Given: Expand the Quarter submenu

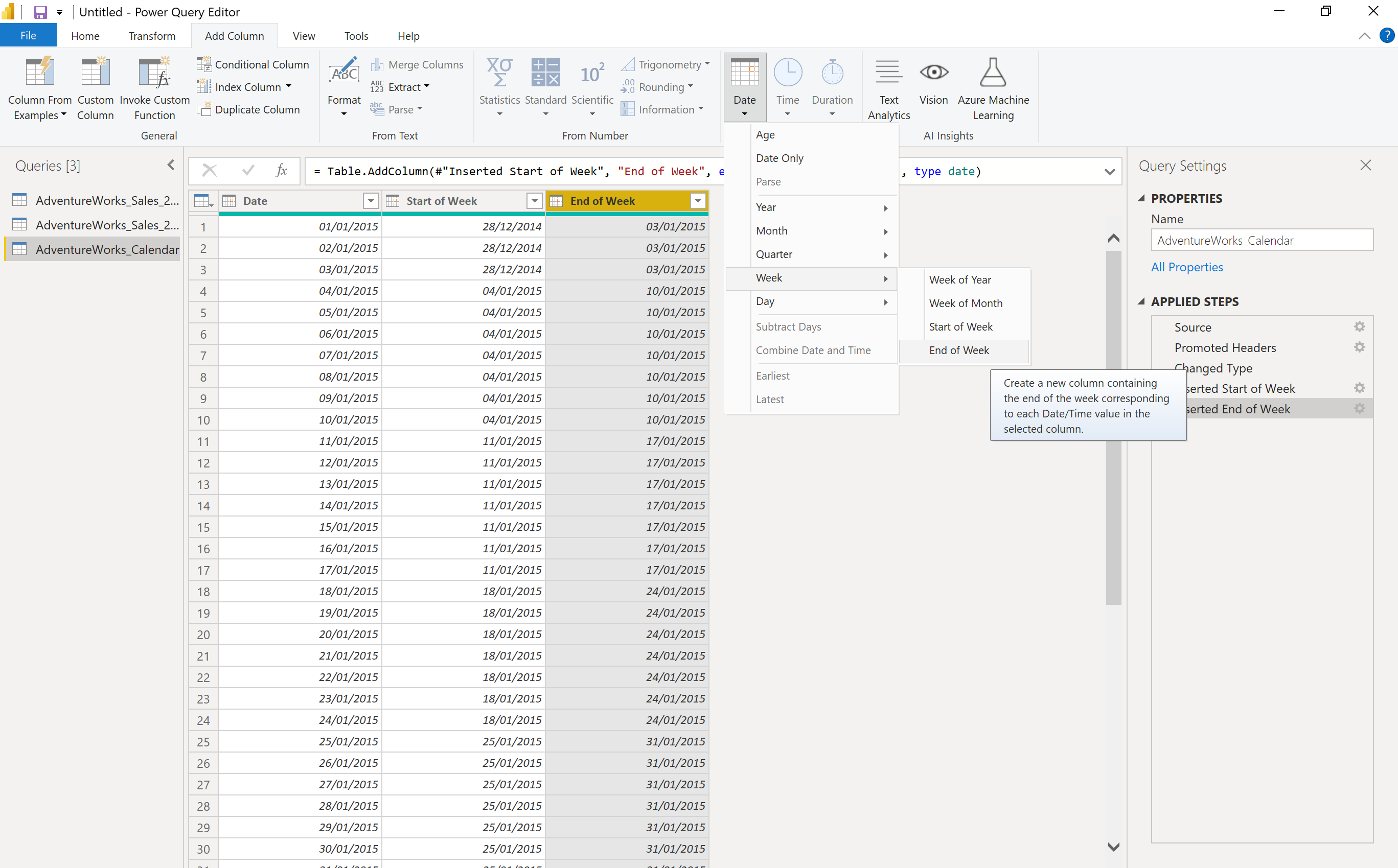Looking at the screenshot, I should click(x=811, y=254).
